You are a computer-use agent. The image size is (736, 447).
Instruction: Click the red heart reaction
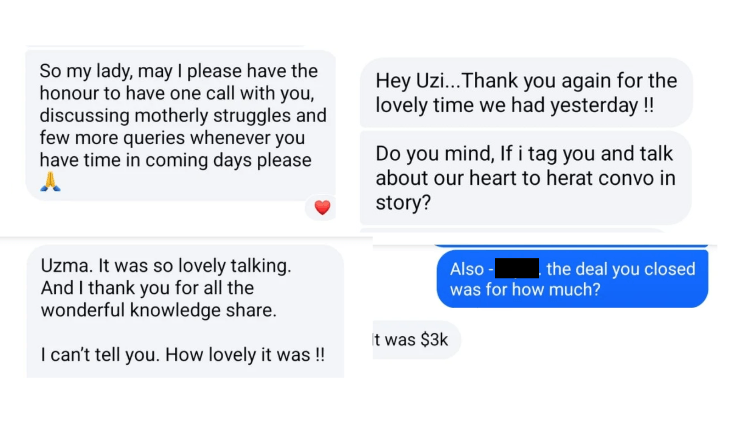(x=321, y=207)
